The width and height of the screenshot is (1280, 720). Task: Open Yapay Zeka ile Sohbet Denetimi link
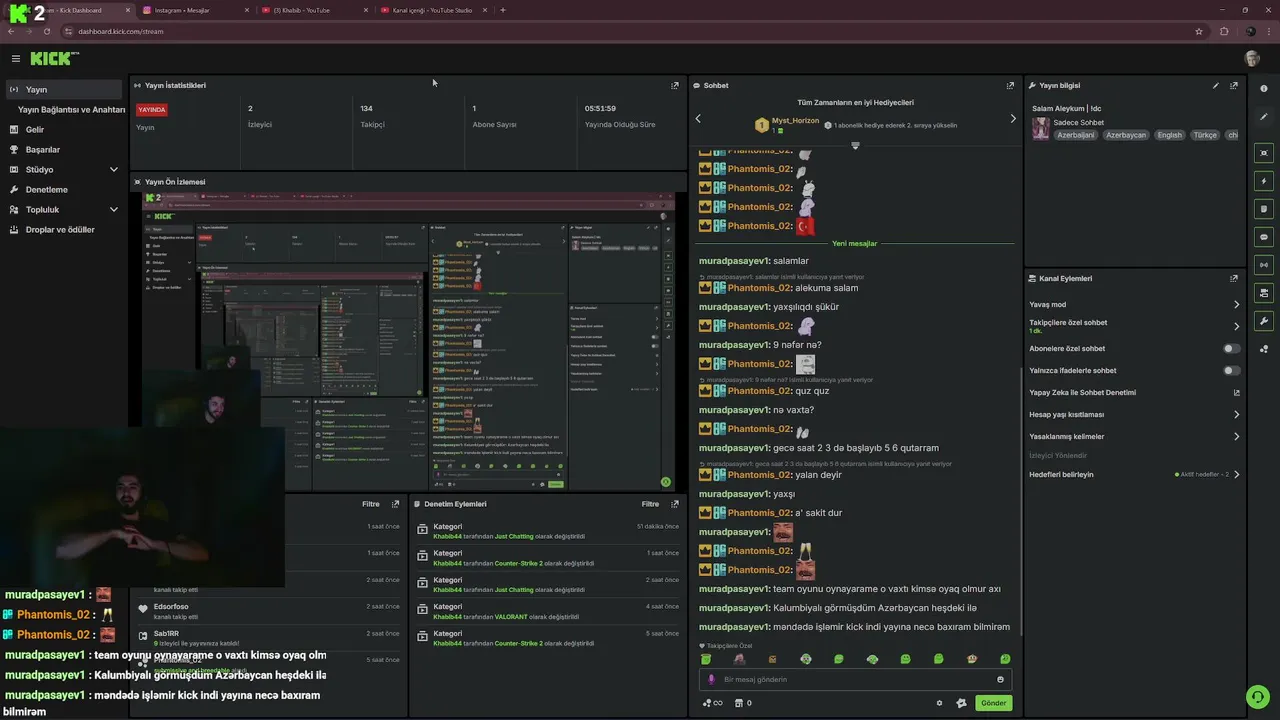coord(1134,393)
